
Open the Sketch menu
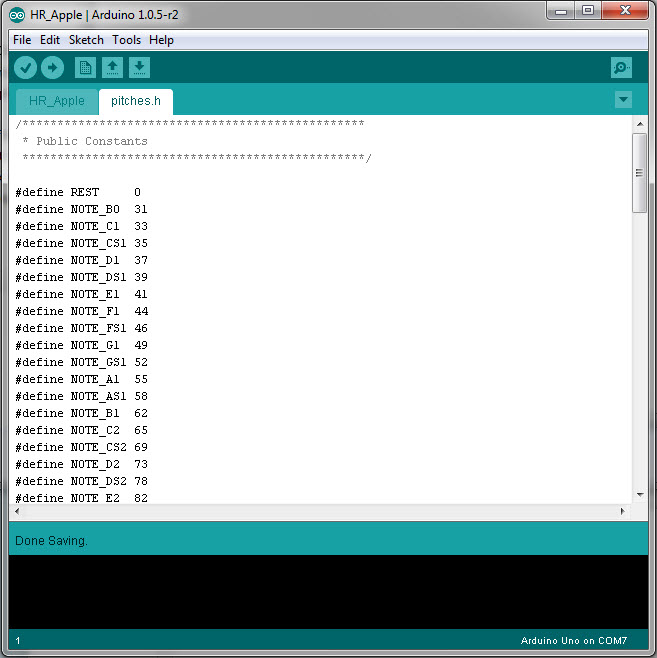click(x=86, y=40)
